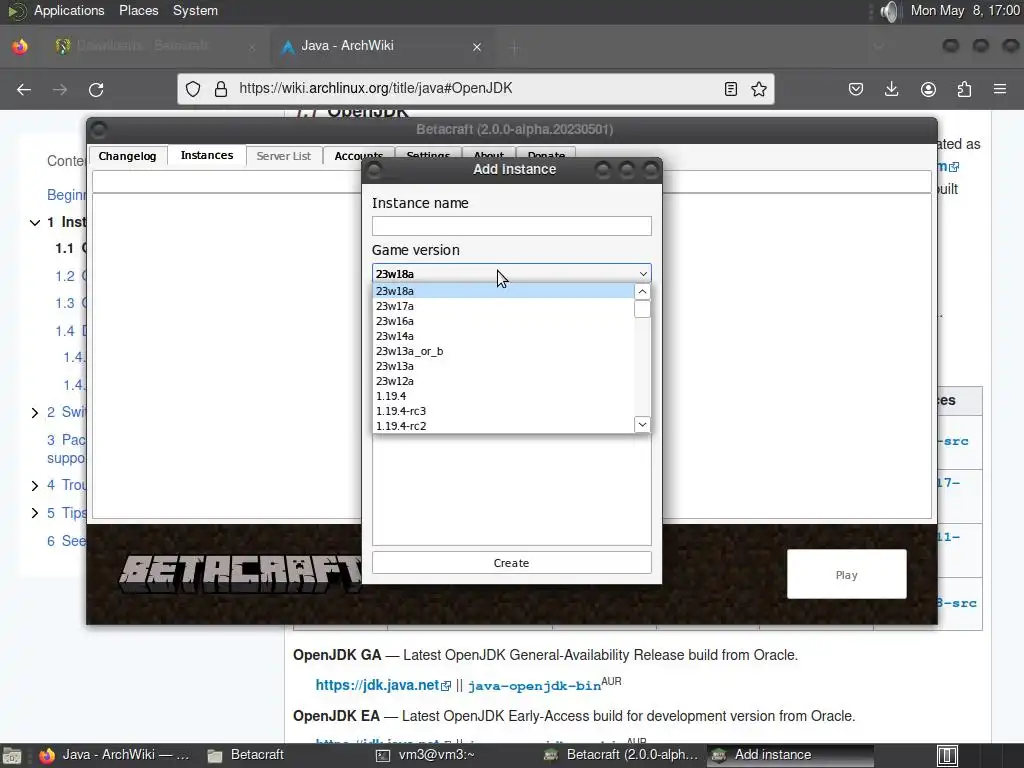Switch to Betacraft (2.0.0-alph...) taskbar entry
Viewport: 1024px width, 768px height.
click(x=620, y=755)
